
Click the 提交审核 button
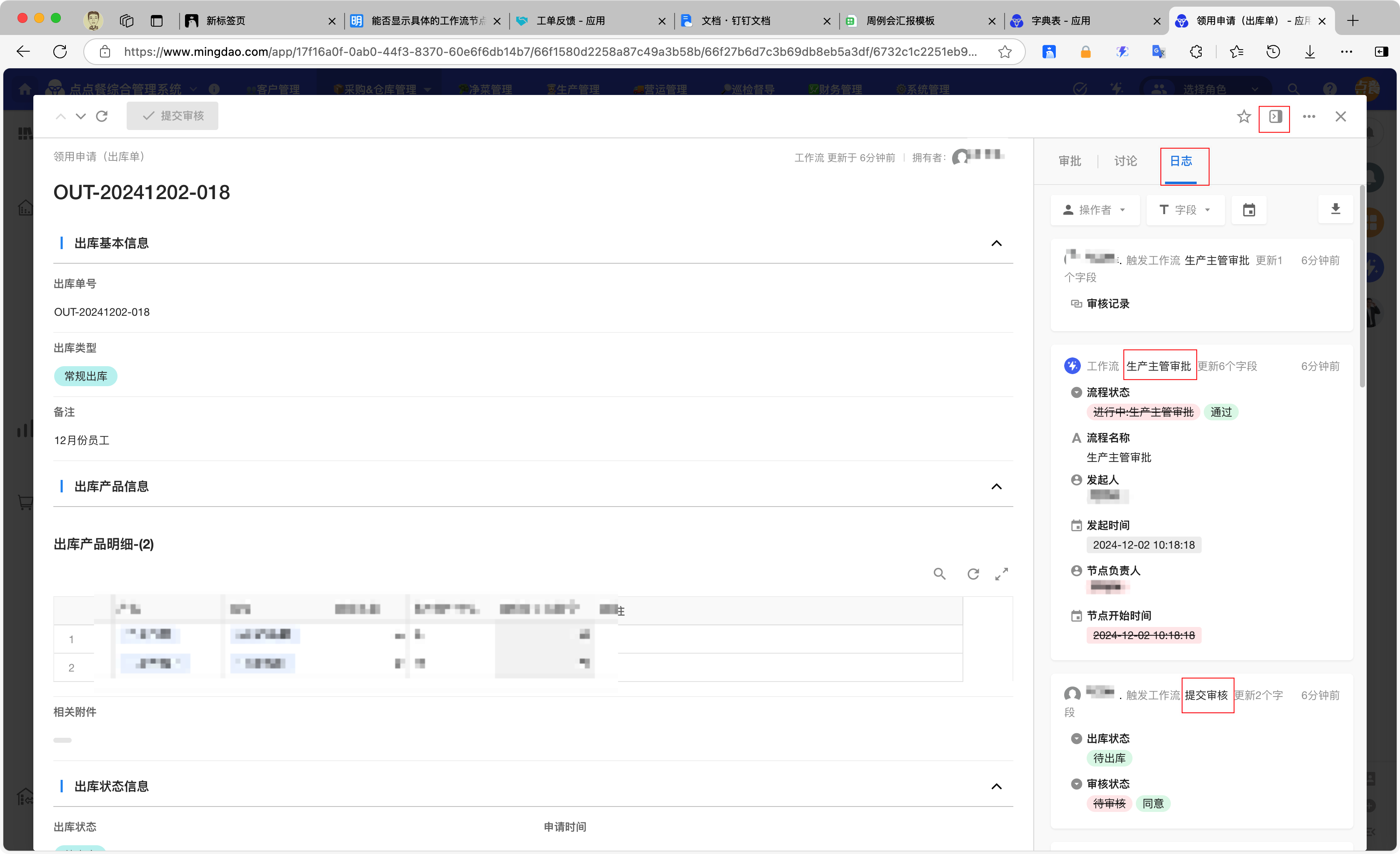pyautogui.click(x=172, y=116)
